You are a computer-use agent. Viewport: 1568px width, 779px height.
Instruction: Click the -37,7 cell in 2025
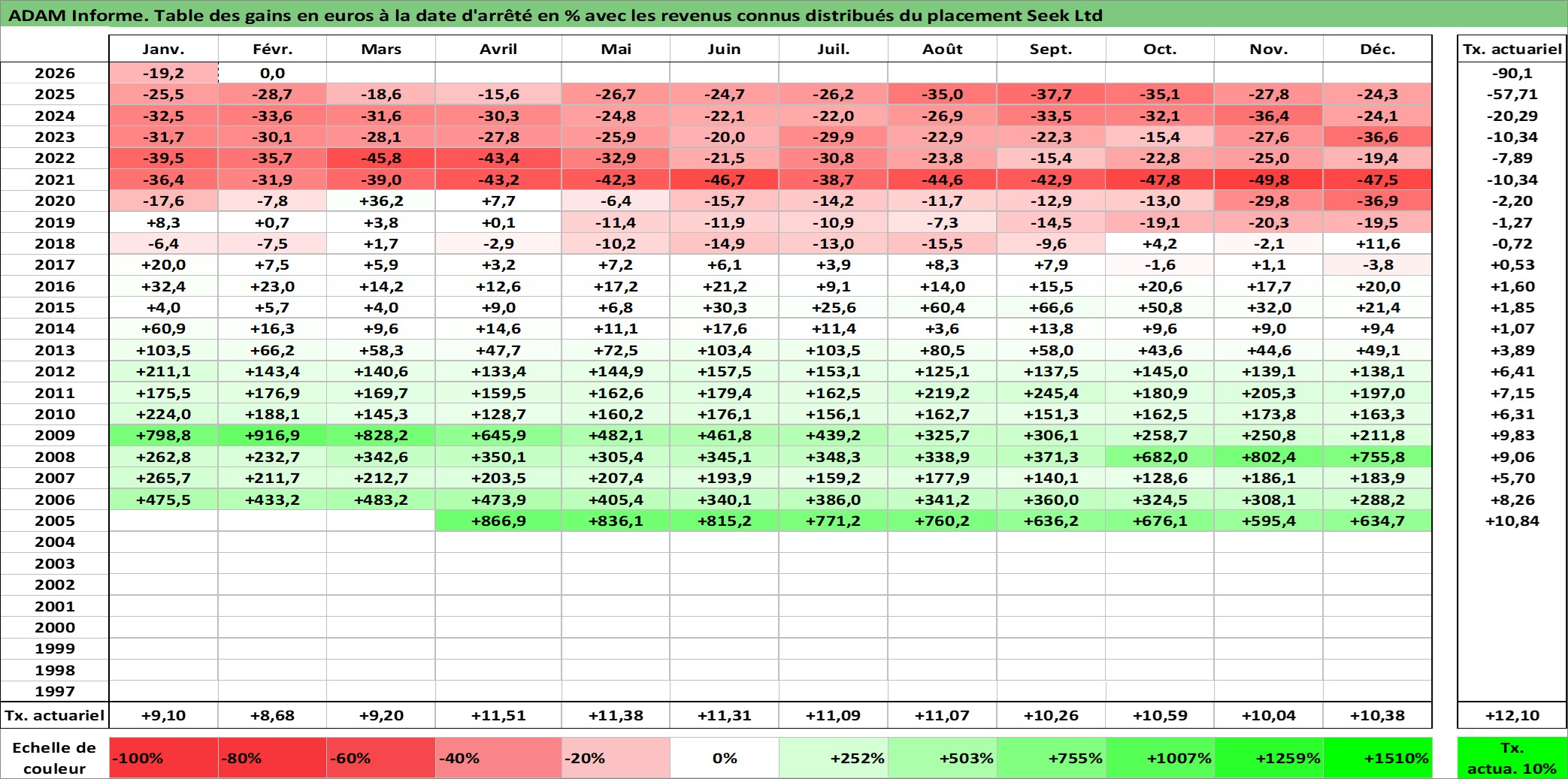1051,94
